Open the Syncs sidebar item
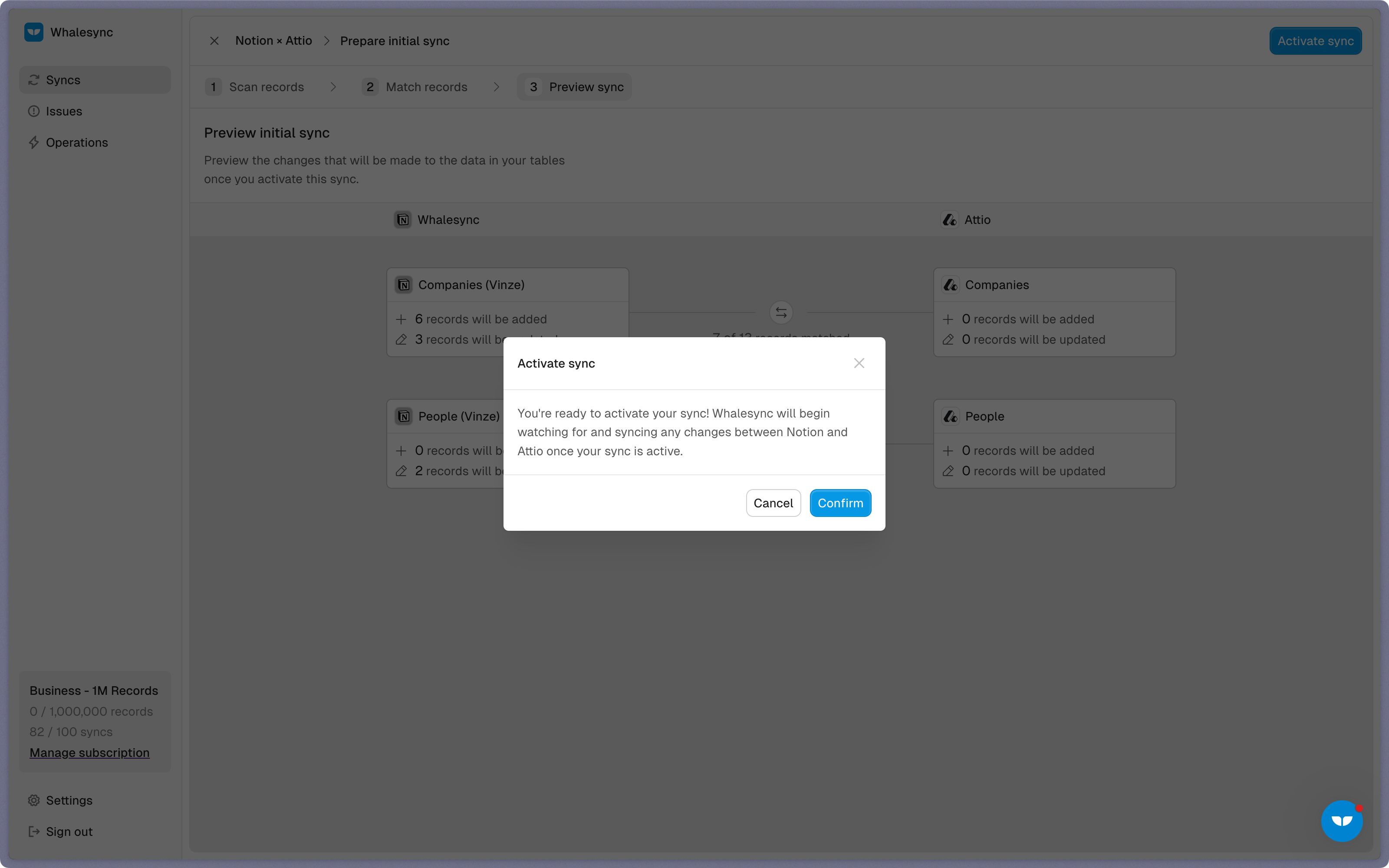The image size is (1389, 868). pos(95,80)
